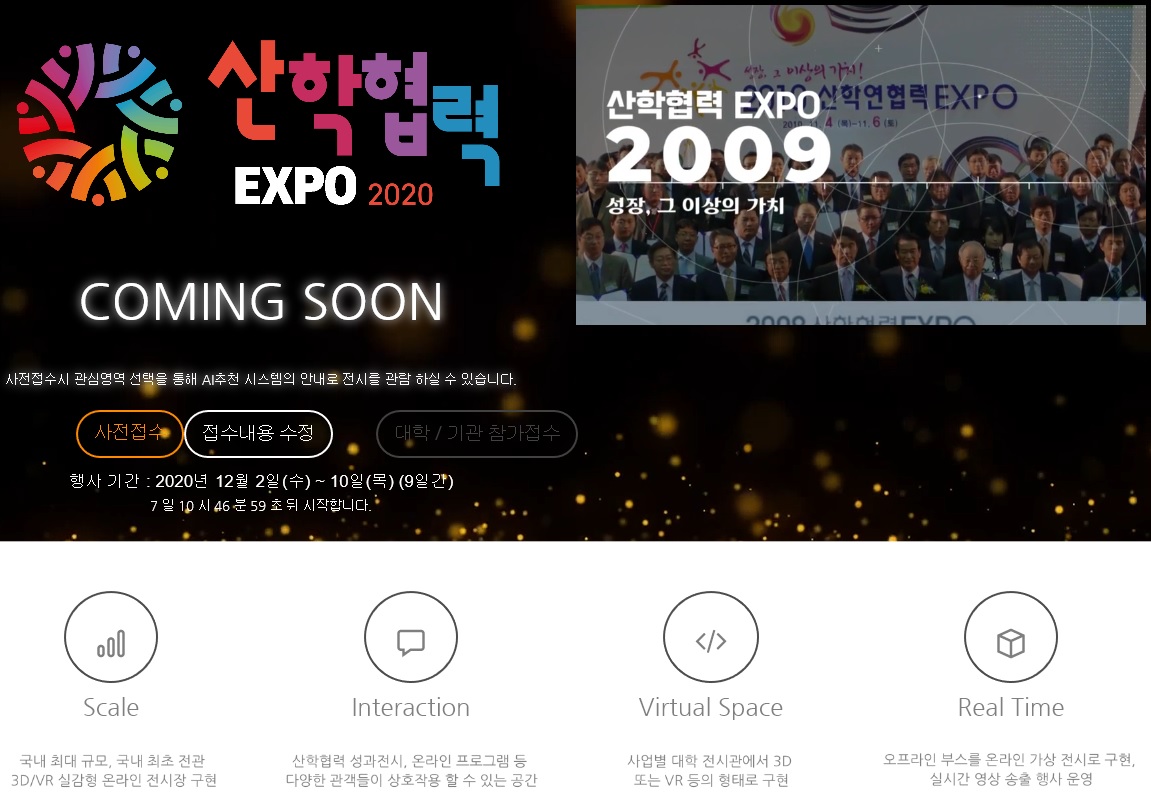Click the Scale heading text
This screenshot has width=1151, height=805.
(x=111, y=707)
